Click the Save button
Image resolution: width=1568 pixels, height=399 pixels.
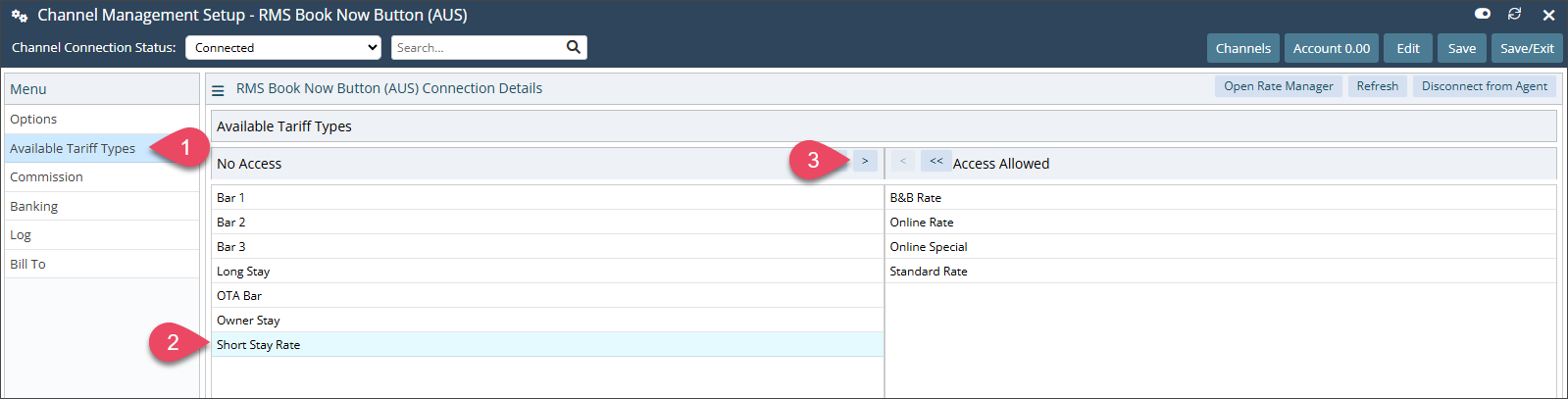[1461, 48]
